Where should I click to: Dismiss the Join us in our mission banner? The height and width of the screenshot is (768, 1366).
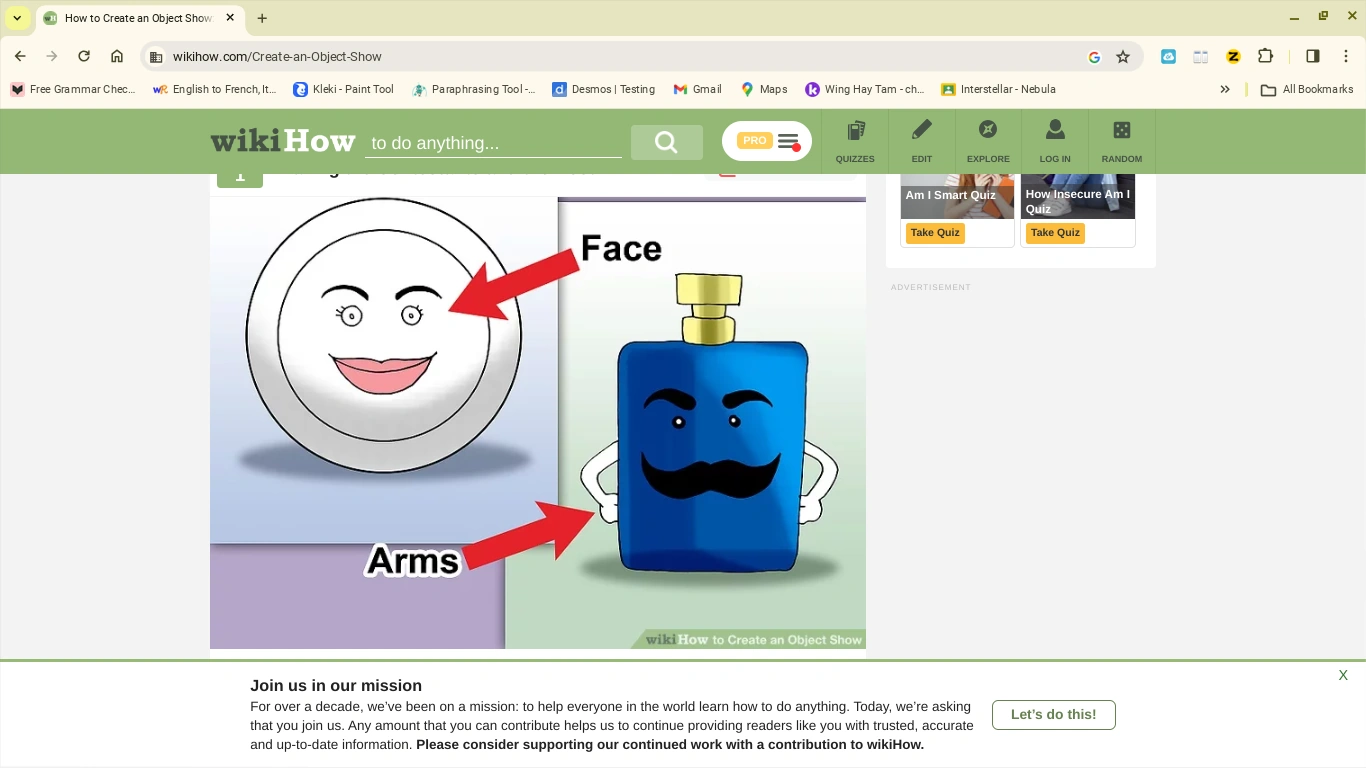tap(1343, 676)
